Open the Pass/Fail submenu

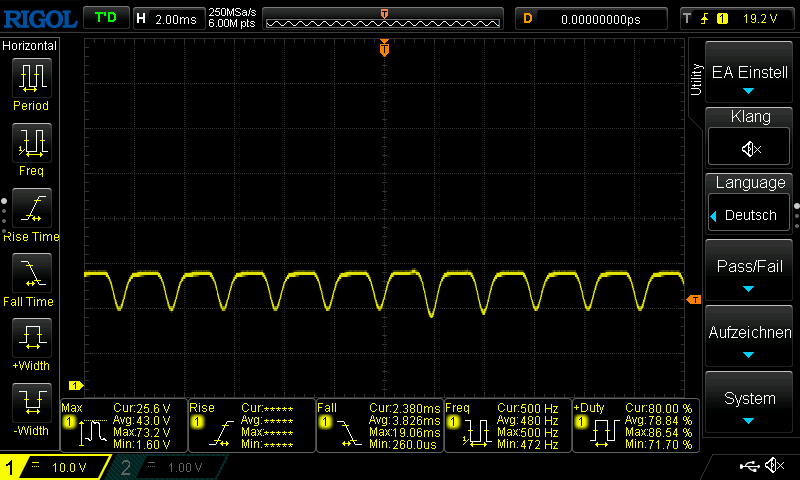[x=749, y=270]
